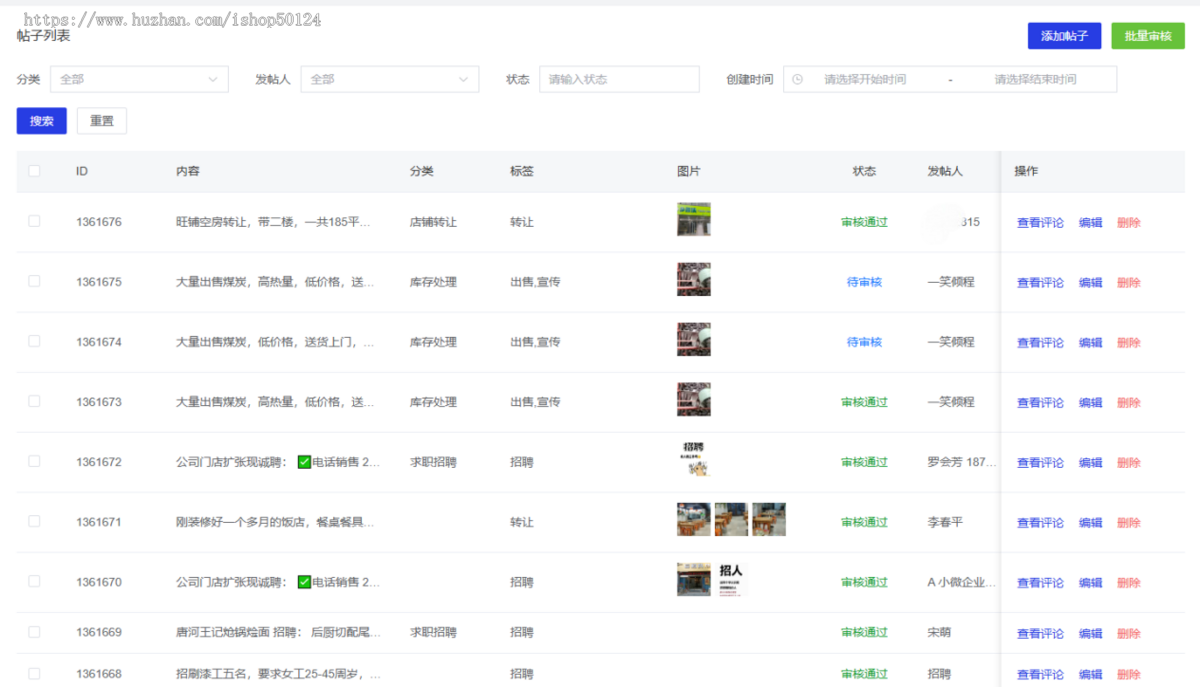Click the 待审核 status of post 1361675
The image size is (1200, 687).
point(864,282)
